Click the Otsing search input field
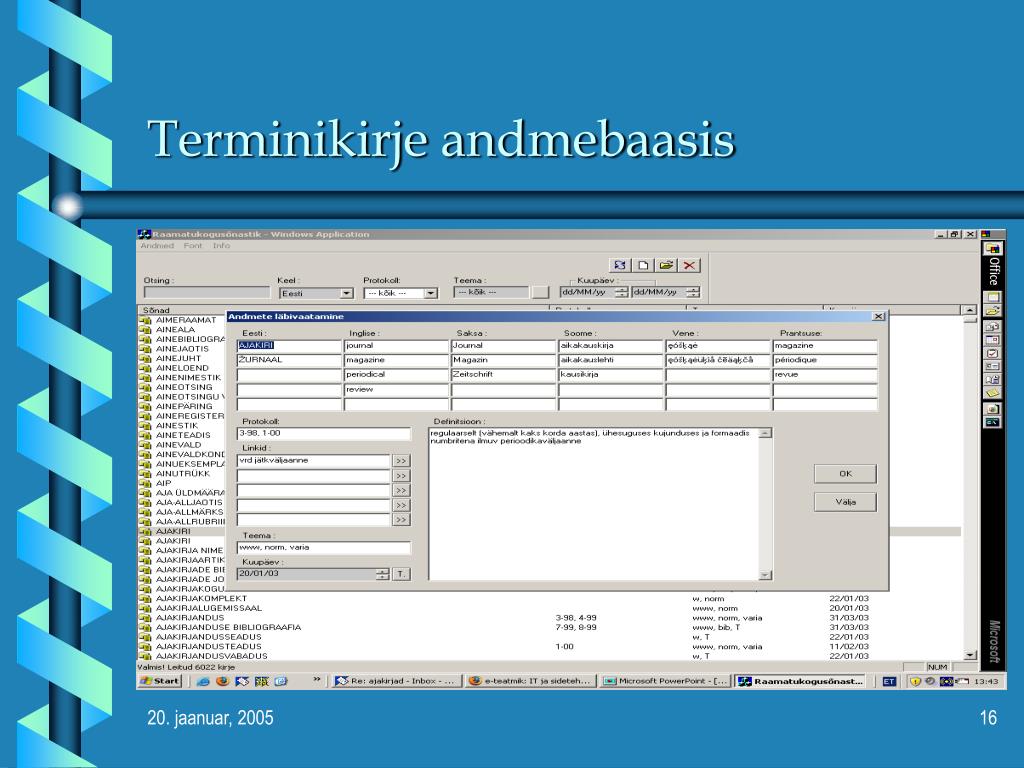1024x768 pixels. click(207, 293)
